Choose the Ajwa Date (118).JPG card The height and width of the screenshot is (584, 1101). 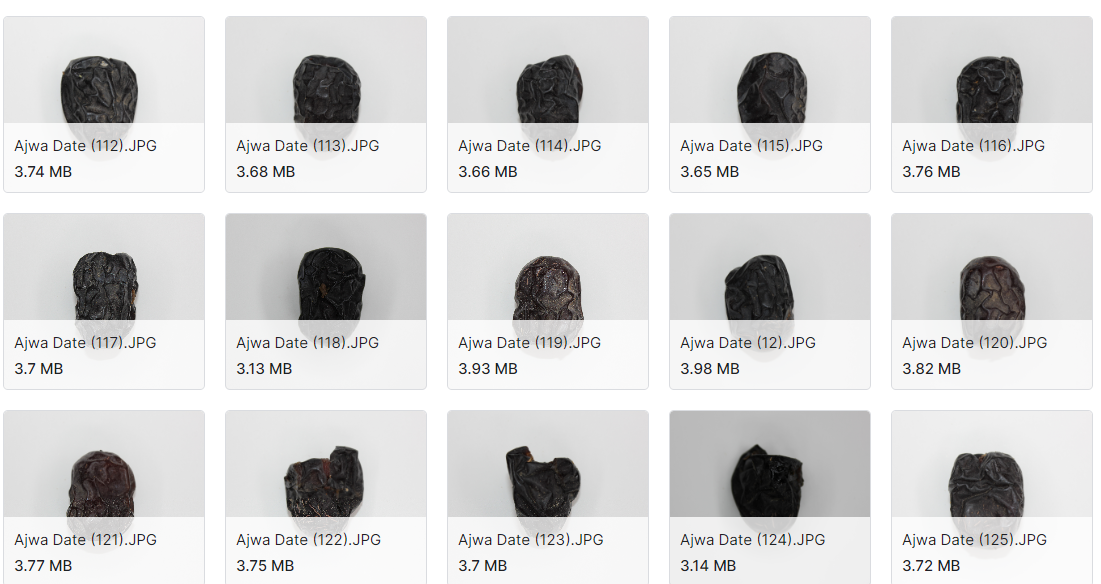click(326, 302)
